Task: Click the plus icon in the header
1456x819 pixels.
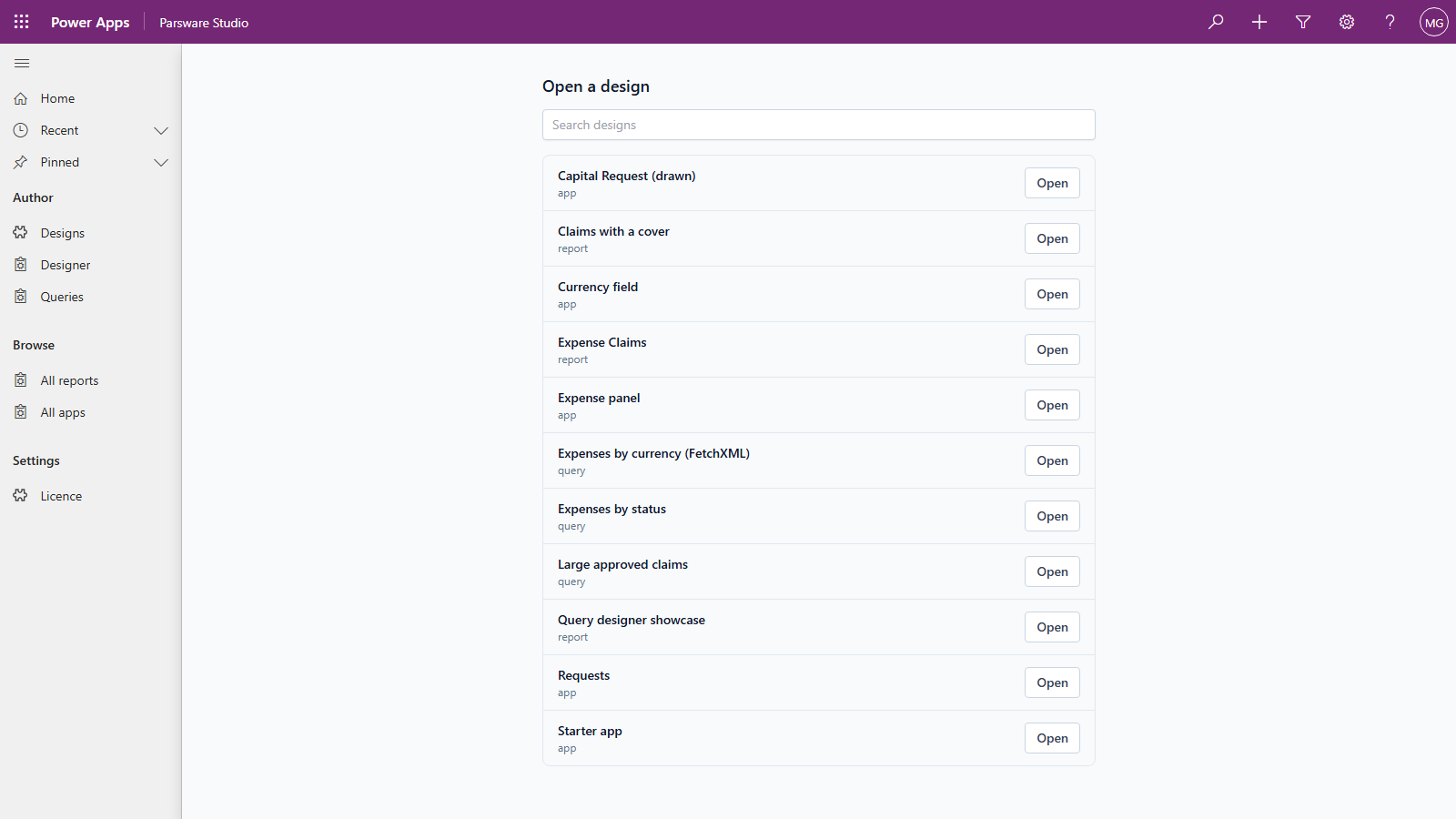Action: (x=1259, y=22)
